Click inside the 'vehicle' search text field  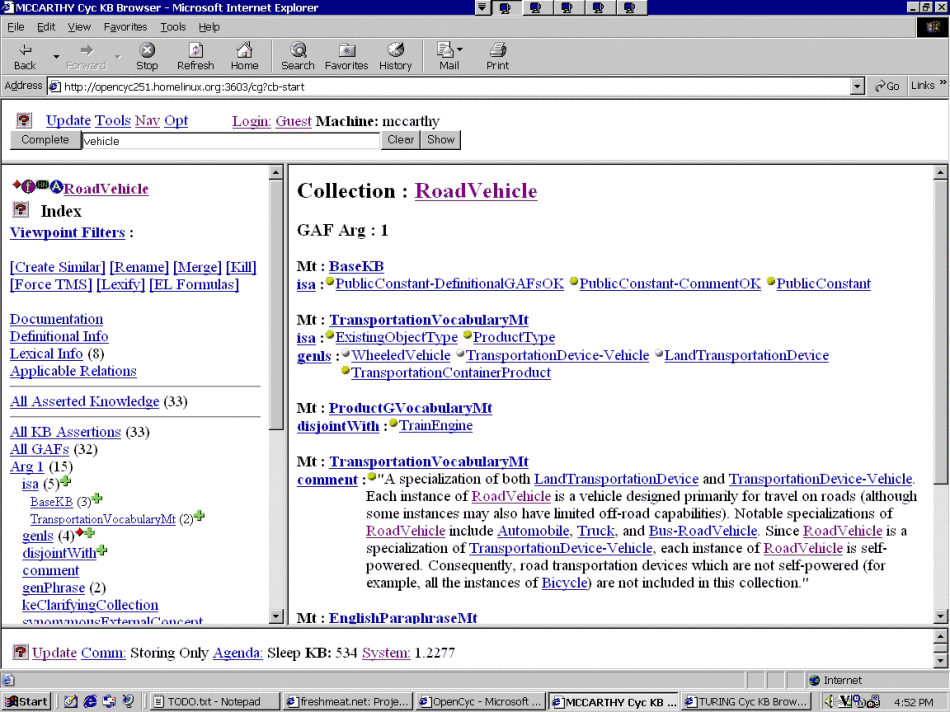(230, 141)
